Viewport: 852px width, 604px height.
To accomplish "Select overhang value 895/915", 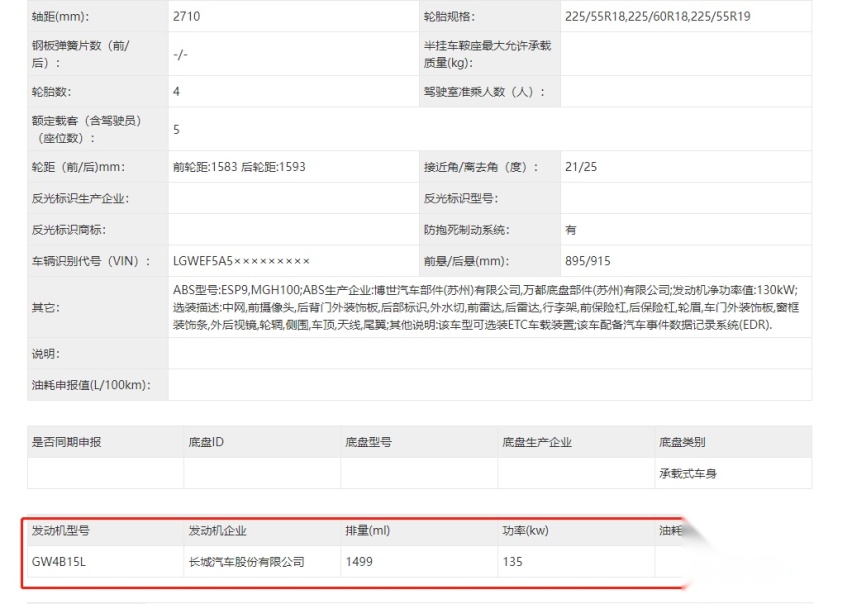I will pyautogui.click(x=587, y=261).
